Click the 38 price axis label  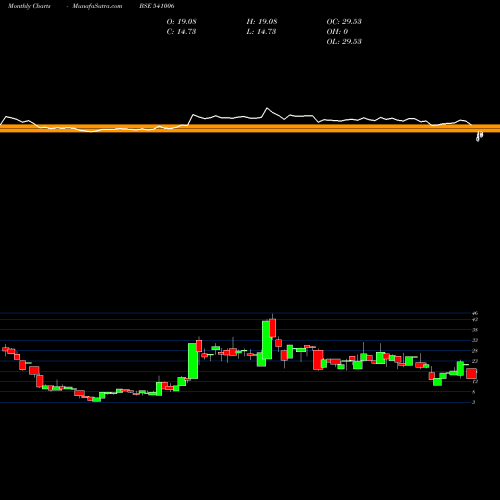475,330
